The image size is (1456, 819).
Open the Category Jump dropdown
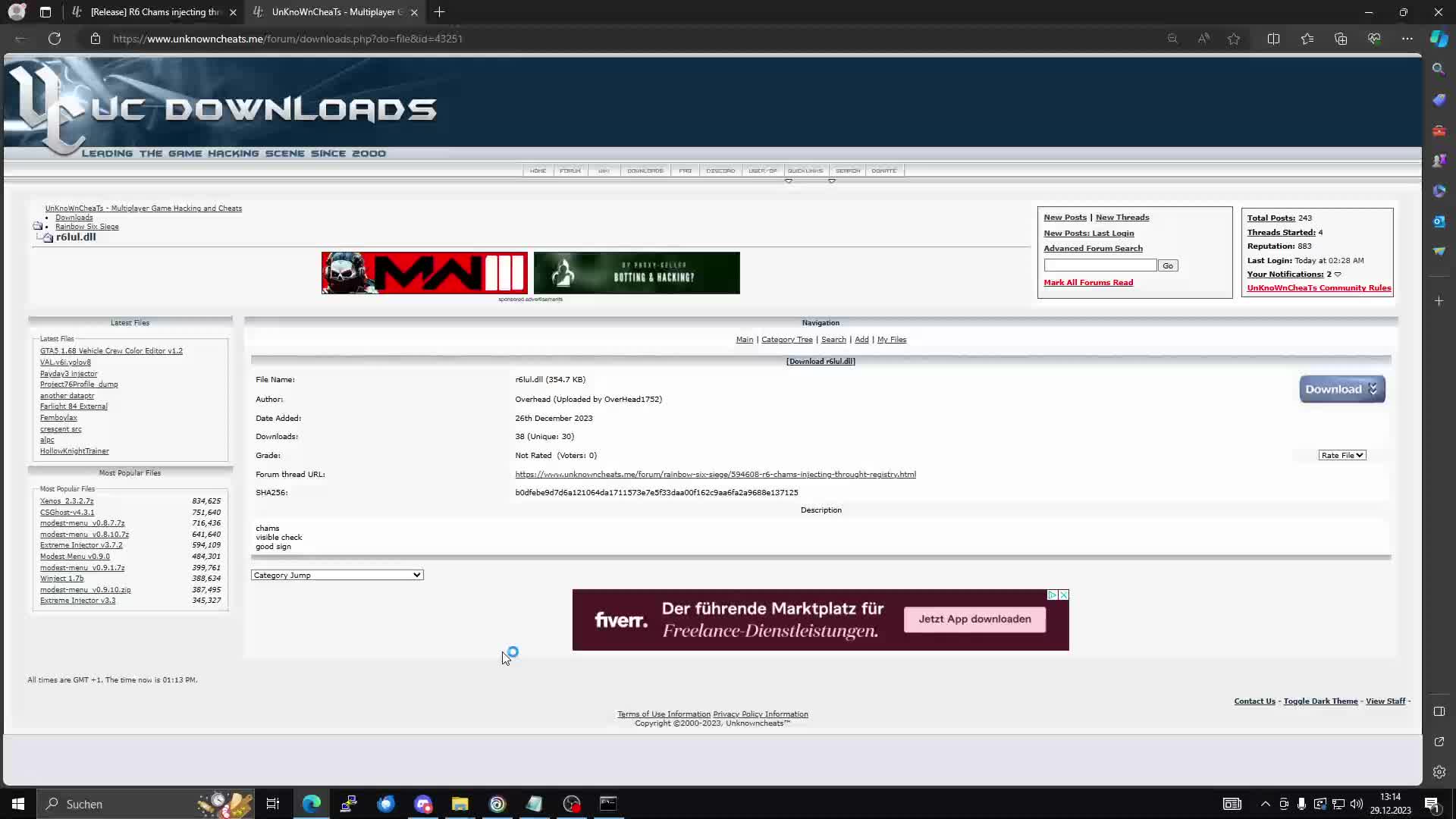point(336,574)
